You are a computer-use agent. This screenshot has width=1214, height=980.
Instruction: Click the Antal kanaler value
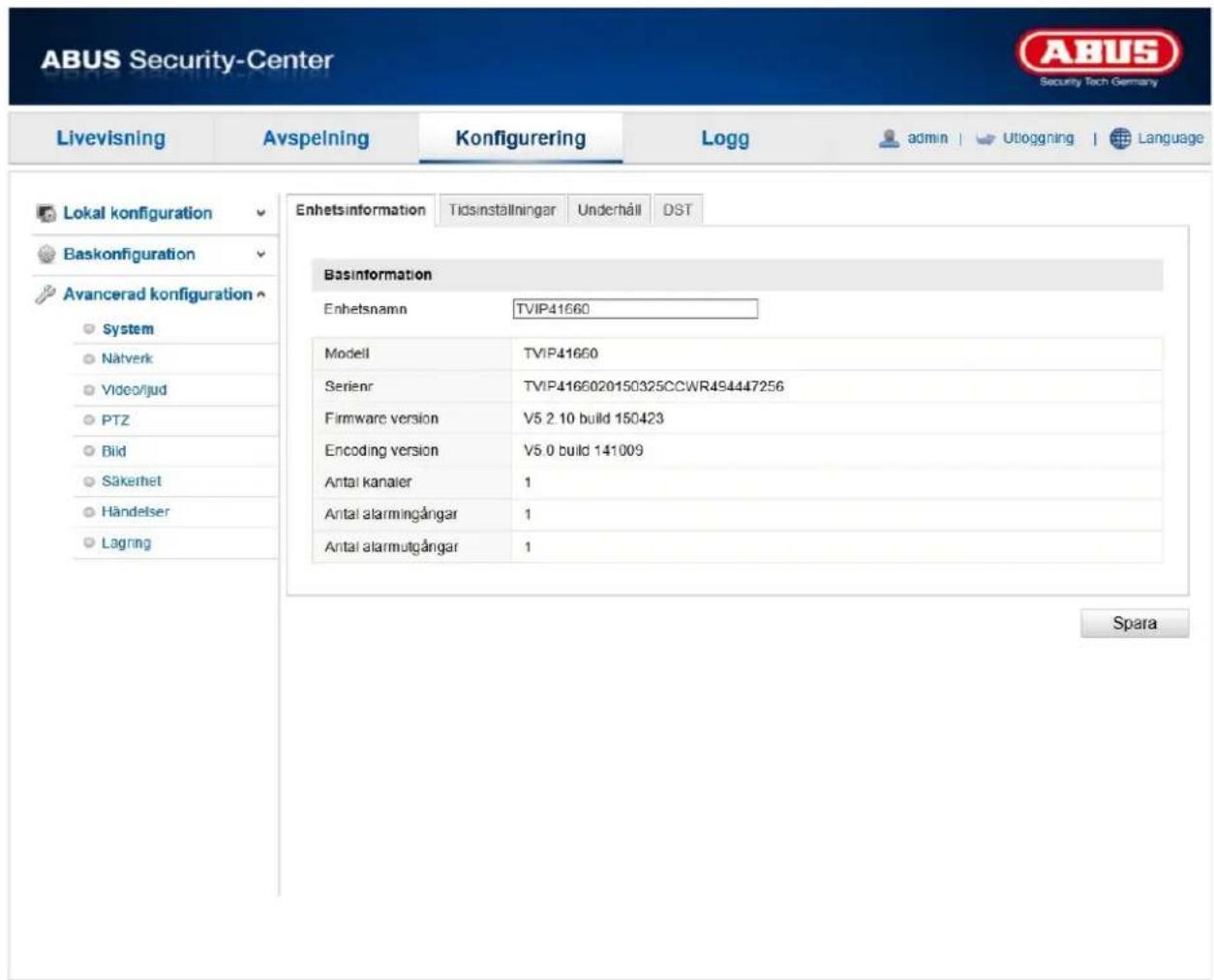[x=528, y=482]
